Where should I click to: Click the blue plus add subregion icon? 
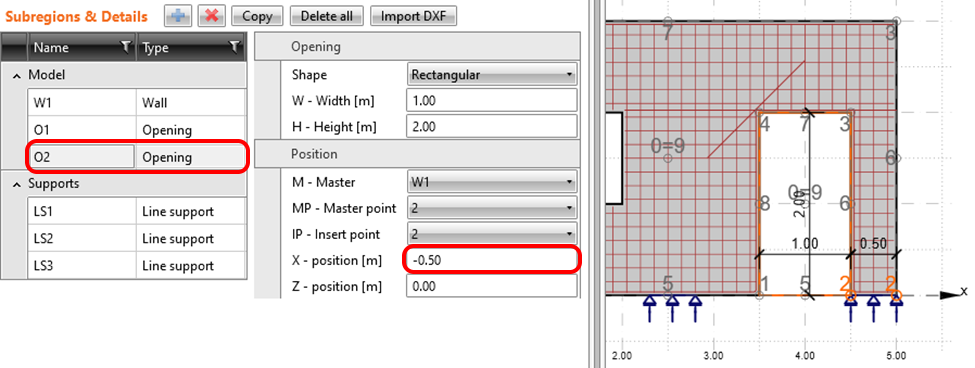[178, 16]
